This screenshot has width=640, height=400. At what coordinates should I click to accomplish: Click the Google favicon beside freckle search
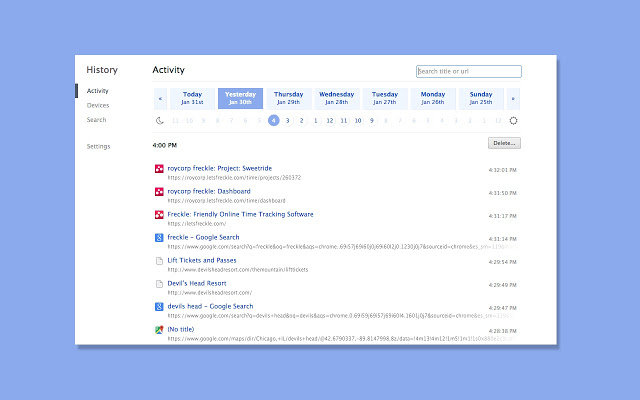159,238
